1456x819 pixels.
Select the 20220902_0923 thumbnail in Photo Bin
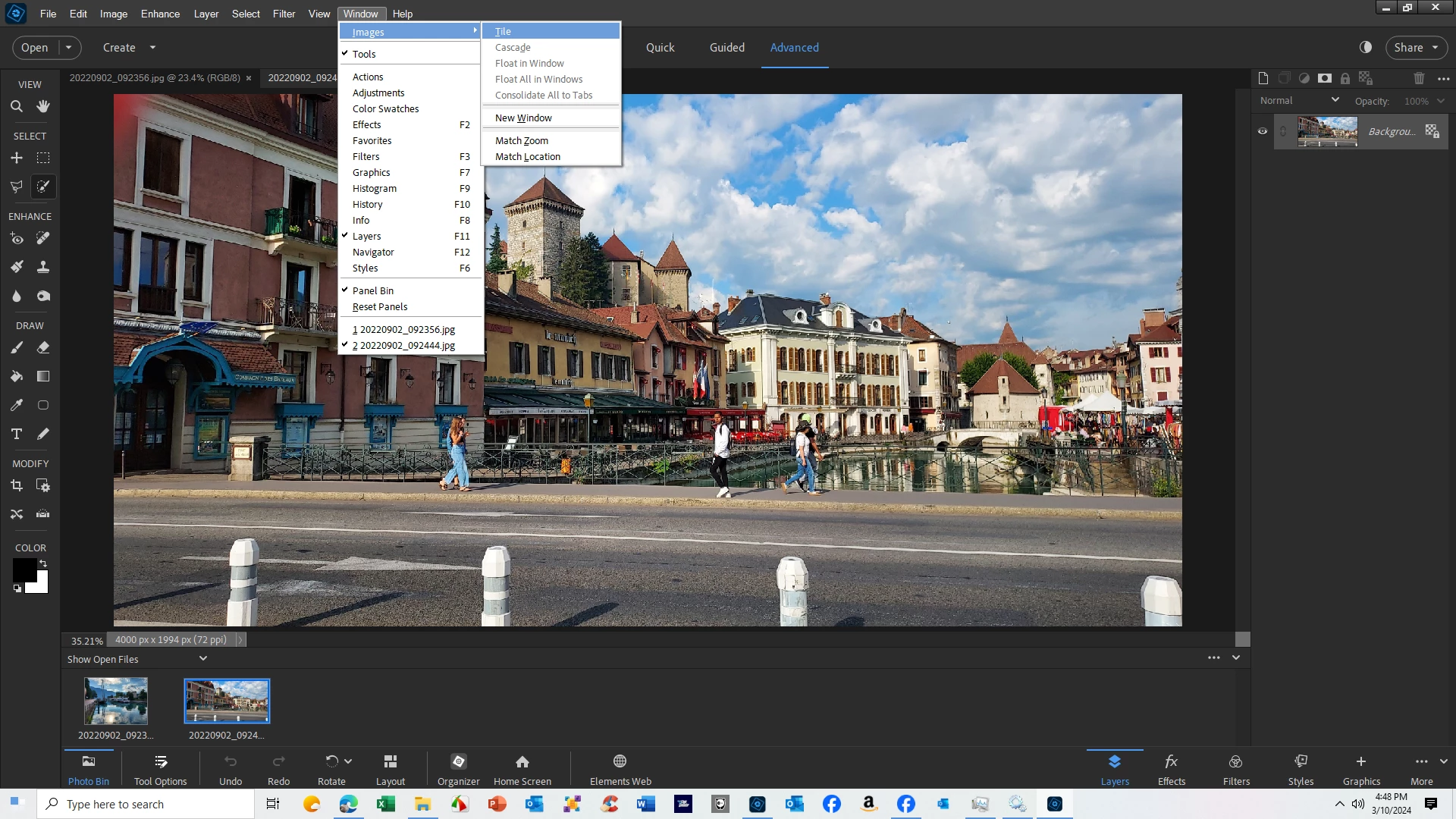(115, 701)
